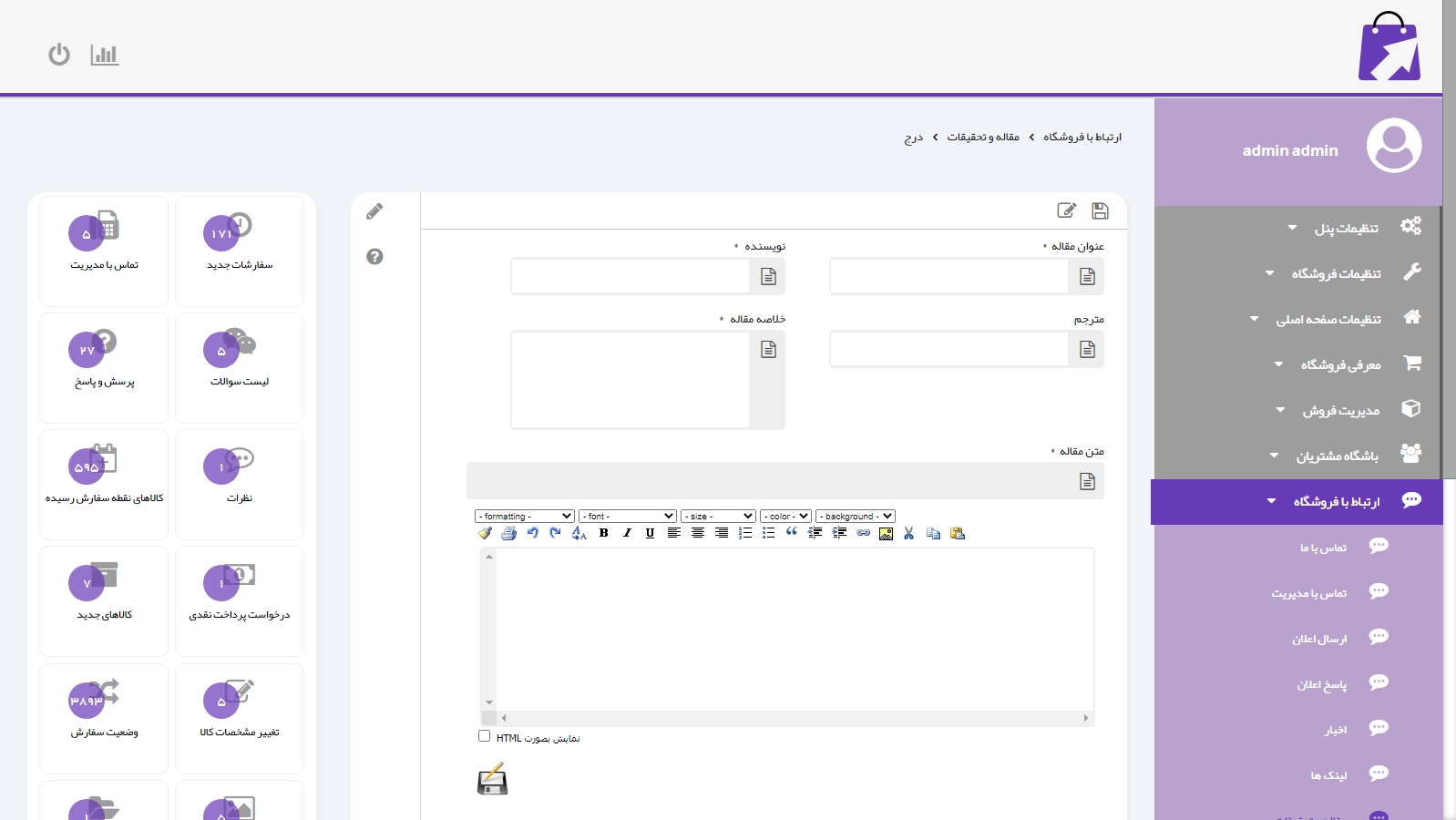Click the insert hyperlink icon
The height and width of the screenshot is (820, 1456).
click(x=863, y=533)
